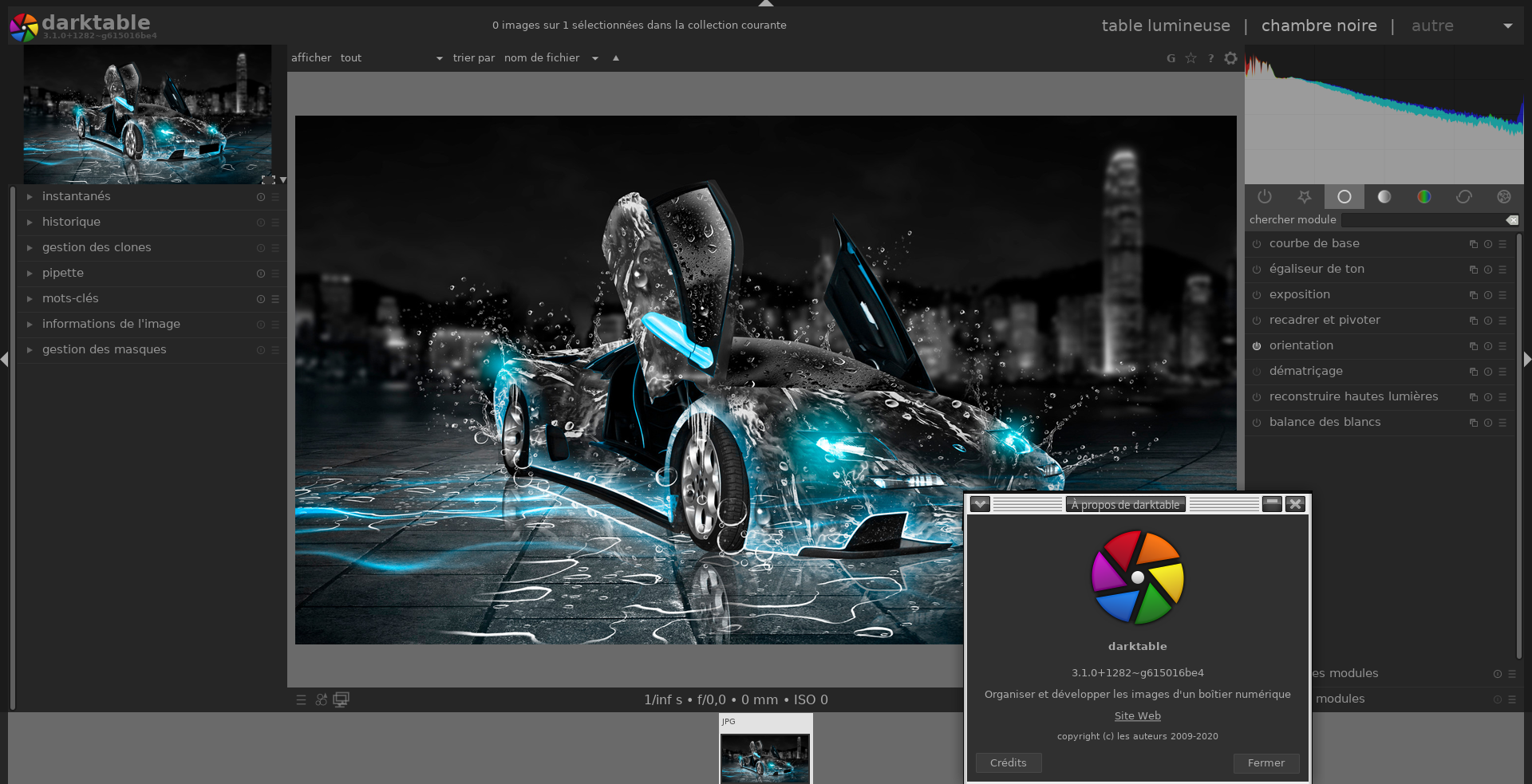This screenshot has width=1532, height=784.
Task: Expand the instantanés panel
Action: 30,197
